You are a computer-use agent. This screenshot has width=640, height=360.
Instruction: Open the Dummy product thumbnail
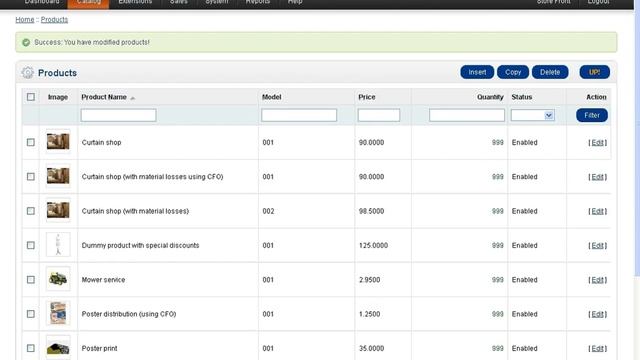58,244
